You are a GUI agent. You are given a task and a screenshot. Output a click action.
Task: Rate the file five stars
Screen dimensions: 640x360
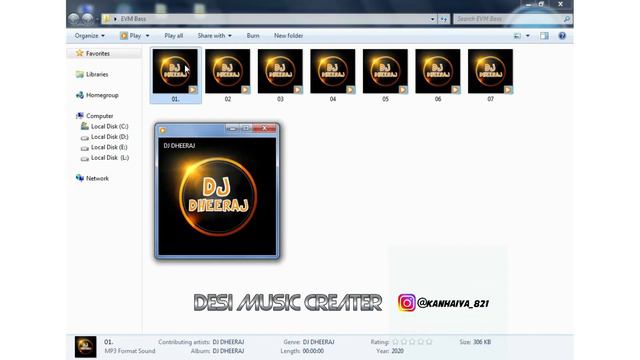[x=429, y=342]
